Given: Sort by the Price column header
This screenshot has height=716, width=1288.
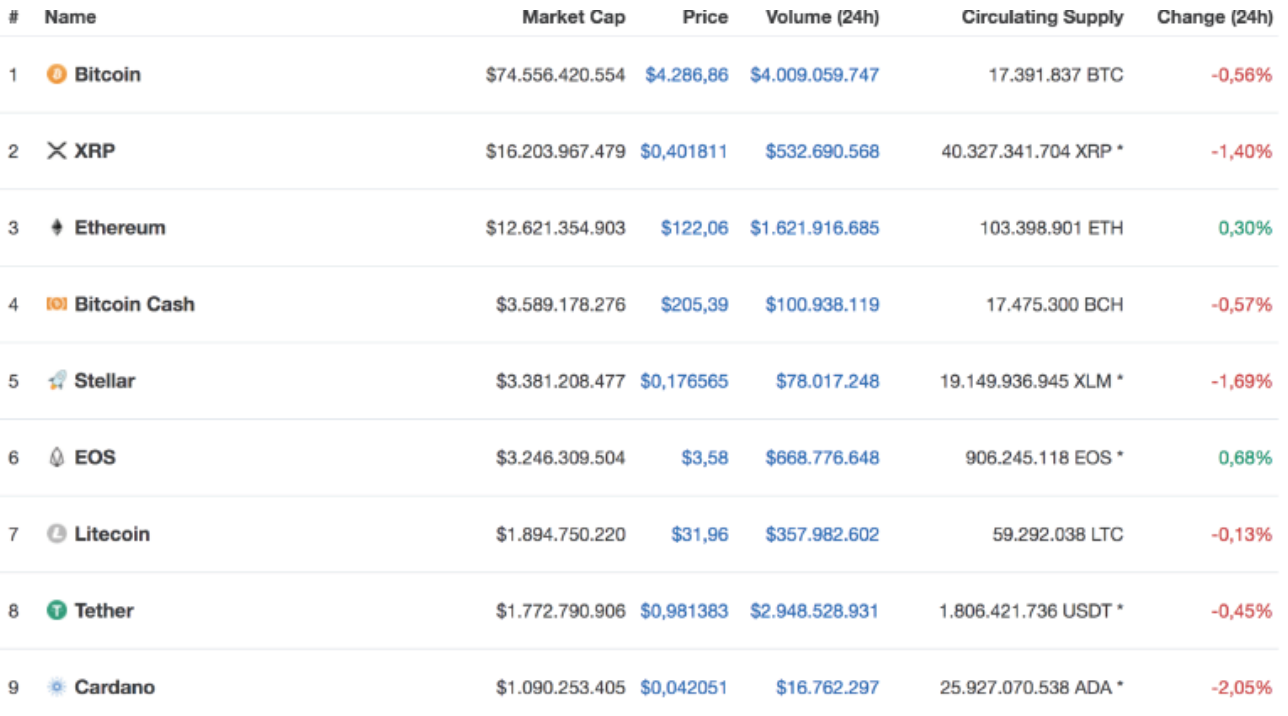Looking at the screenshot, I should (x=705, y=17).
